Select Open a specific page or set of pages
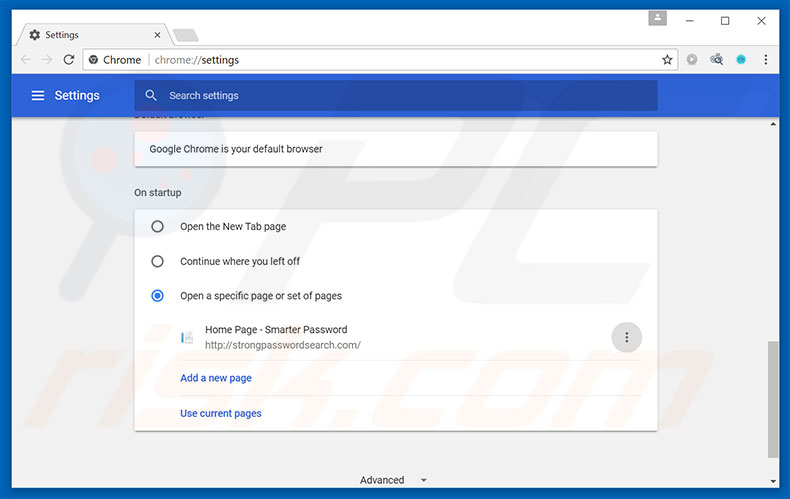790x499 pixels. coord(157,296)
